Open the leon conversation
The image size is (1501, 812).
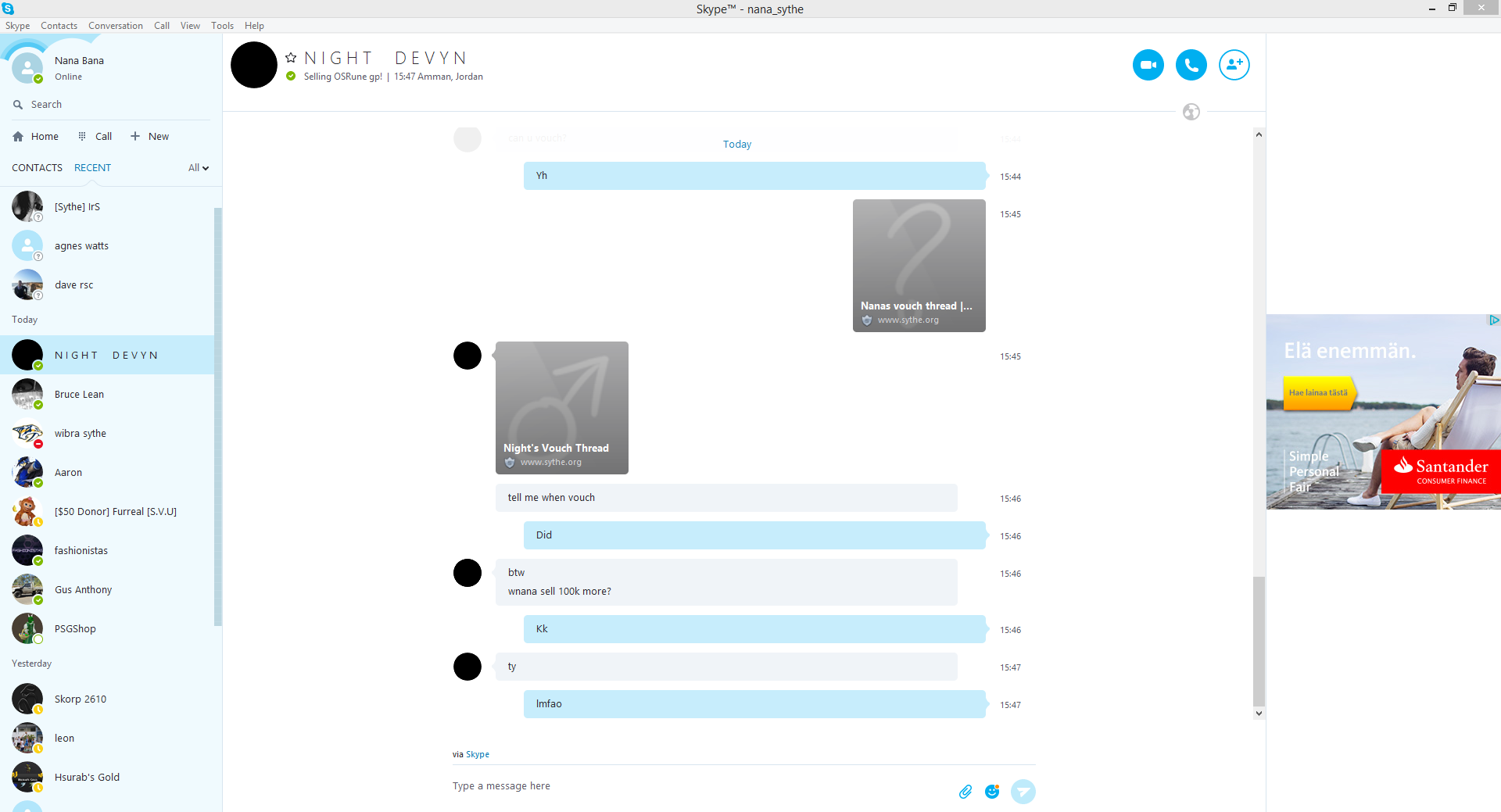click(x=107, y=738)
